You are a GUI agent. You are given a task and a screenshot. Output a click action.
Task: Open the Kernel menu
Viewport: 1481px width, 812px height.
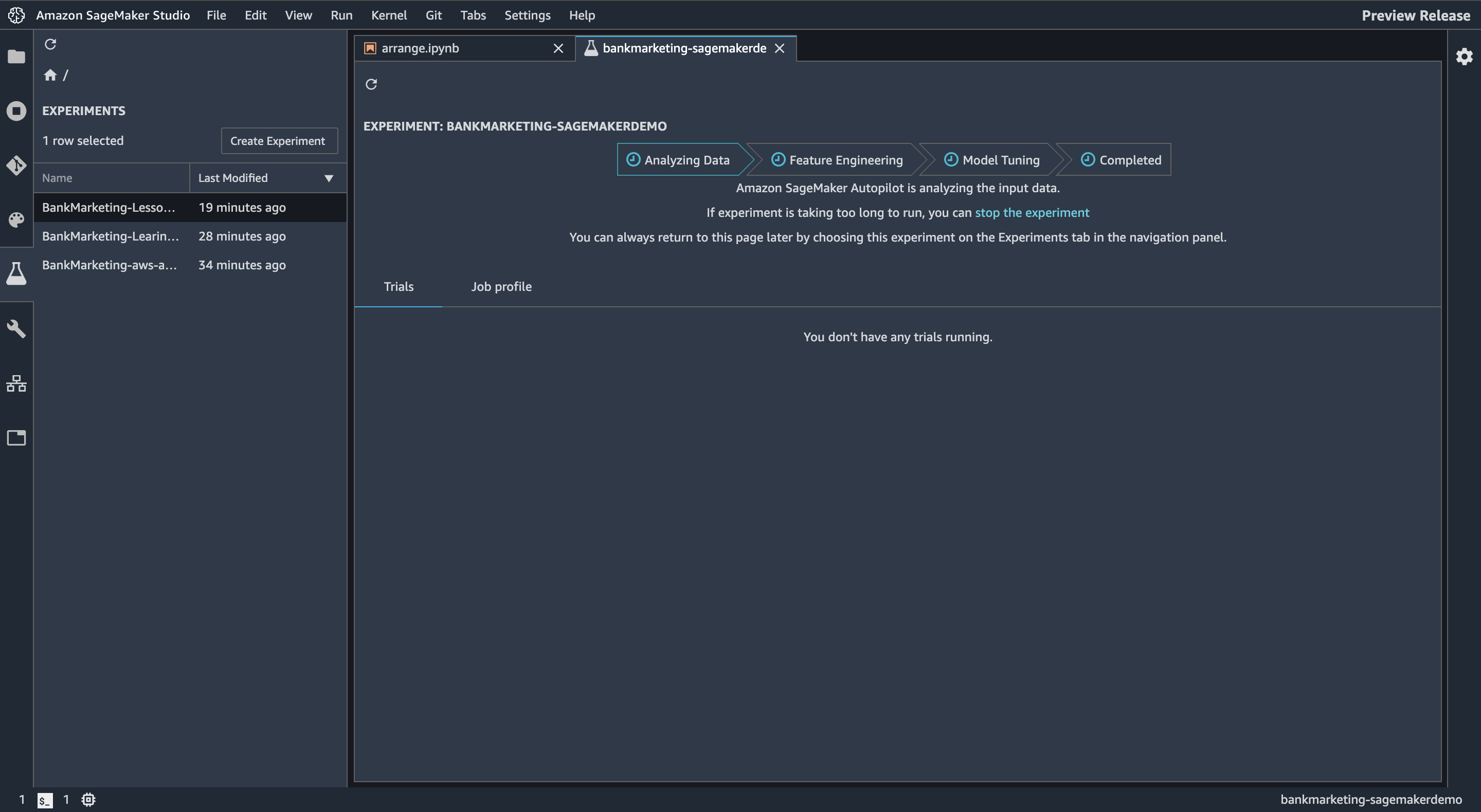389,15
